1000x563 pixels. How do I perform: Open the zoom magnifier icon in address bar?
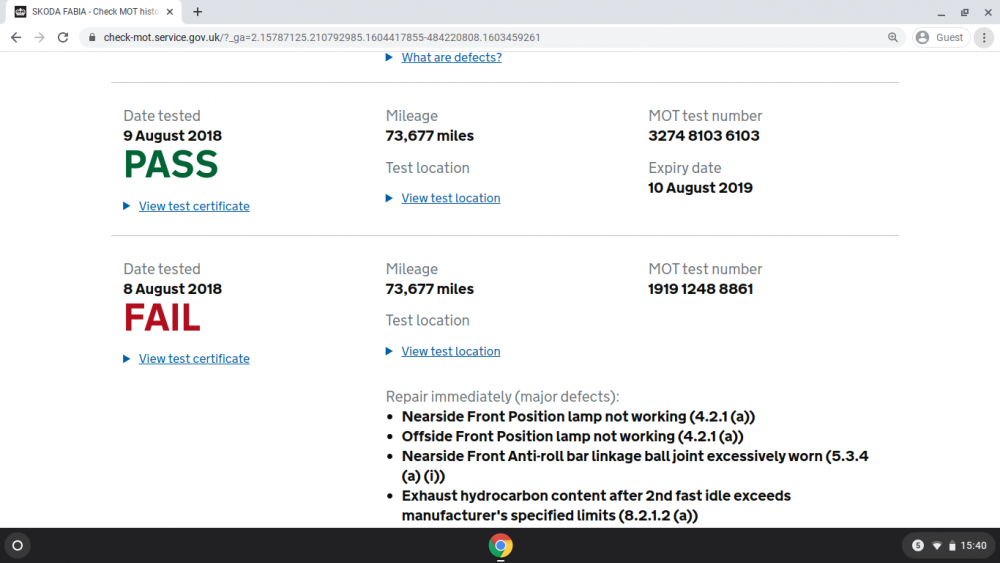[892, 38]
